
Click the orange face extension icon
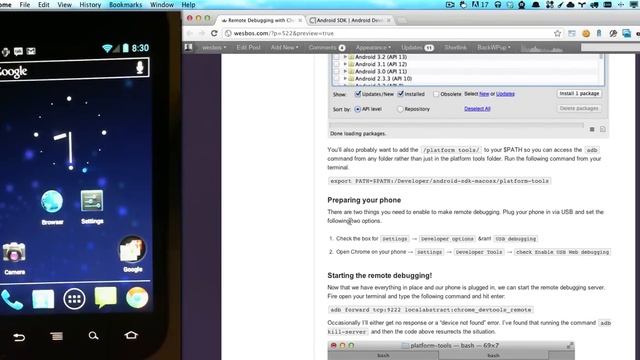(586, 33)
